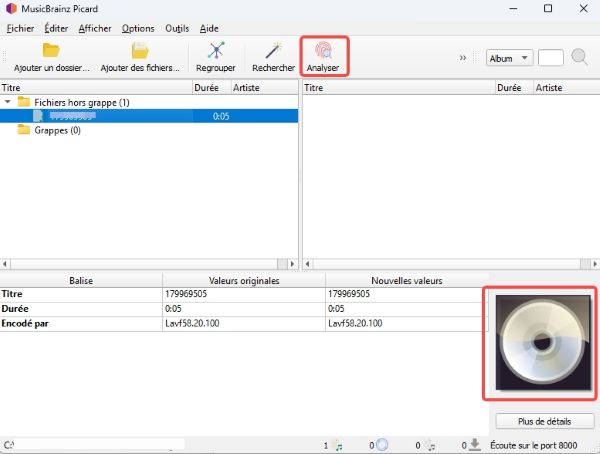Click left pane scrollbar left arrow
600x454 pixels.
5,264
